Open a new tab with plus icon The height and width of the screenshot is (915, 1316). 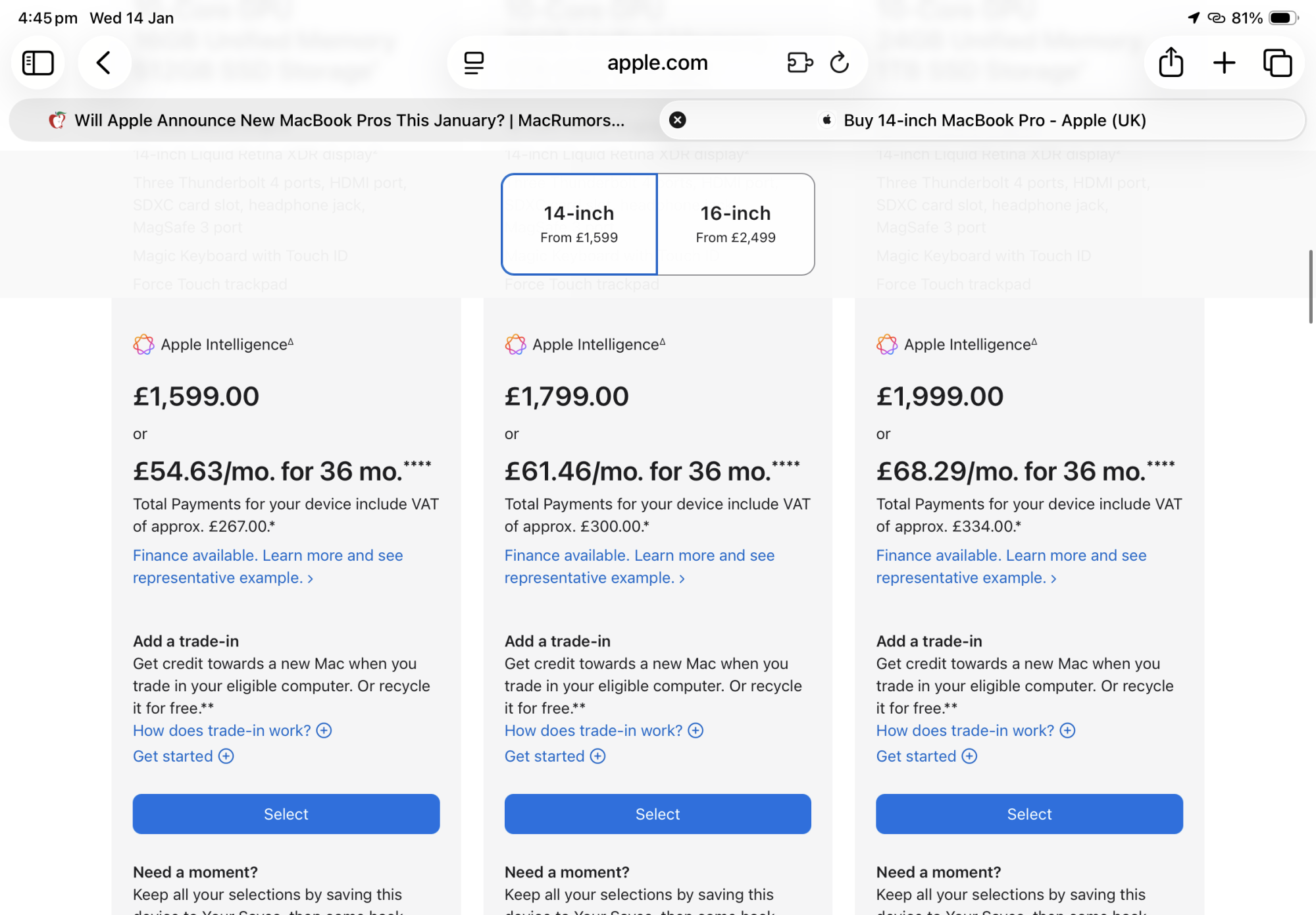click(1224, 63)
